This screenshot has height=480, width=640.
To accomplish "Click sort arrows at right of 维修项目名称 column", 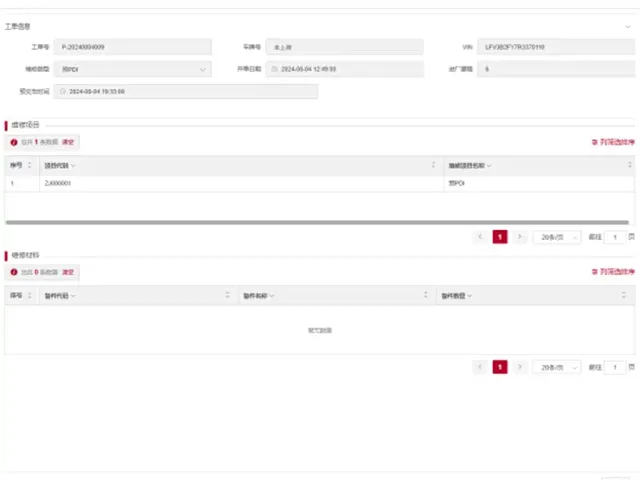I will click(x=629, y=165).
